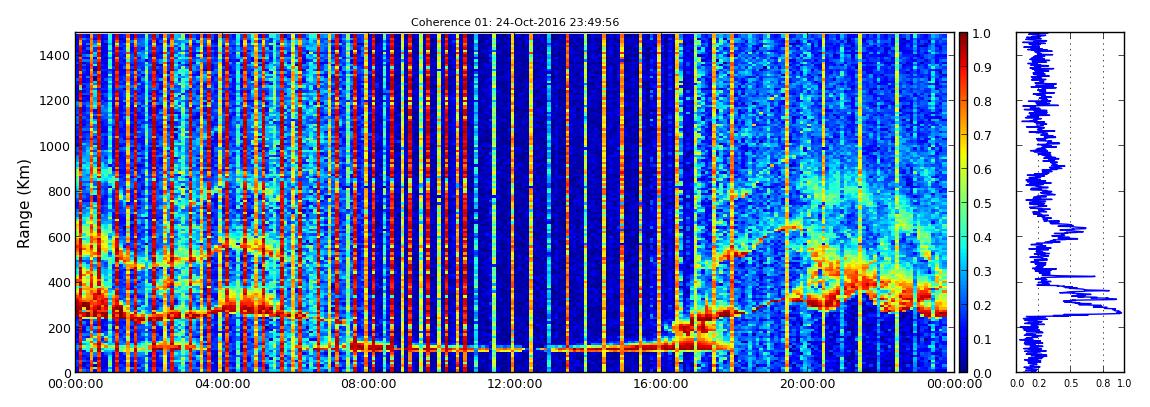The width and height of the screenshot is (1150, 407).
Task: Click the 1.0 tick label under the profile plot
Action: point(1125,384)
